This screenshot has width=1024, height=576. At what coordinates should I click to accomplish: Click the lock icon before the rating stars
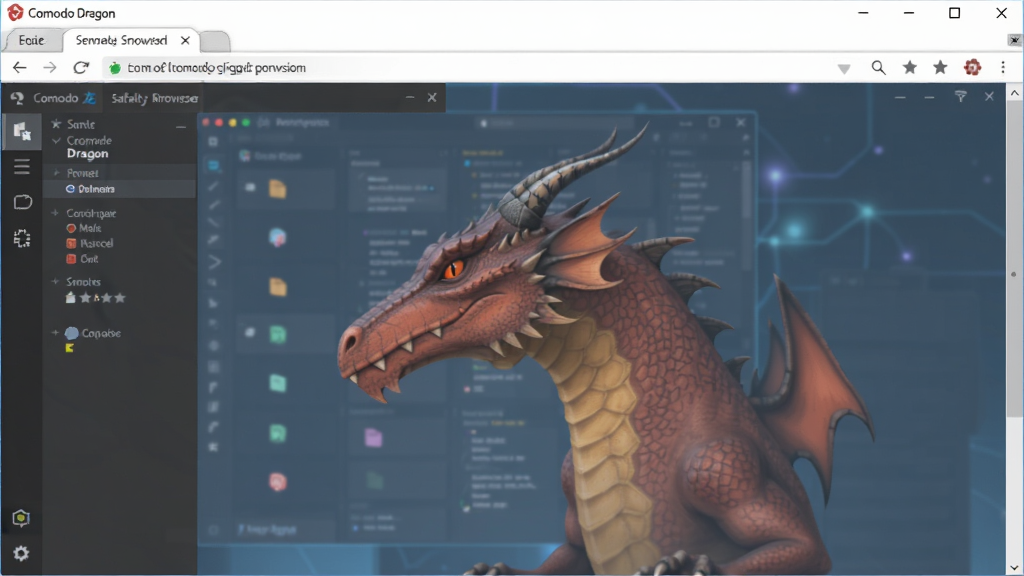coord(71,298)
